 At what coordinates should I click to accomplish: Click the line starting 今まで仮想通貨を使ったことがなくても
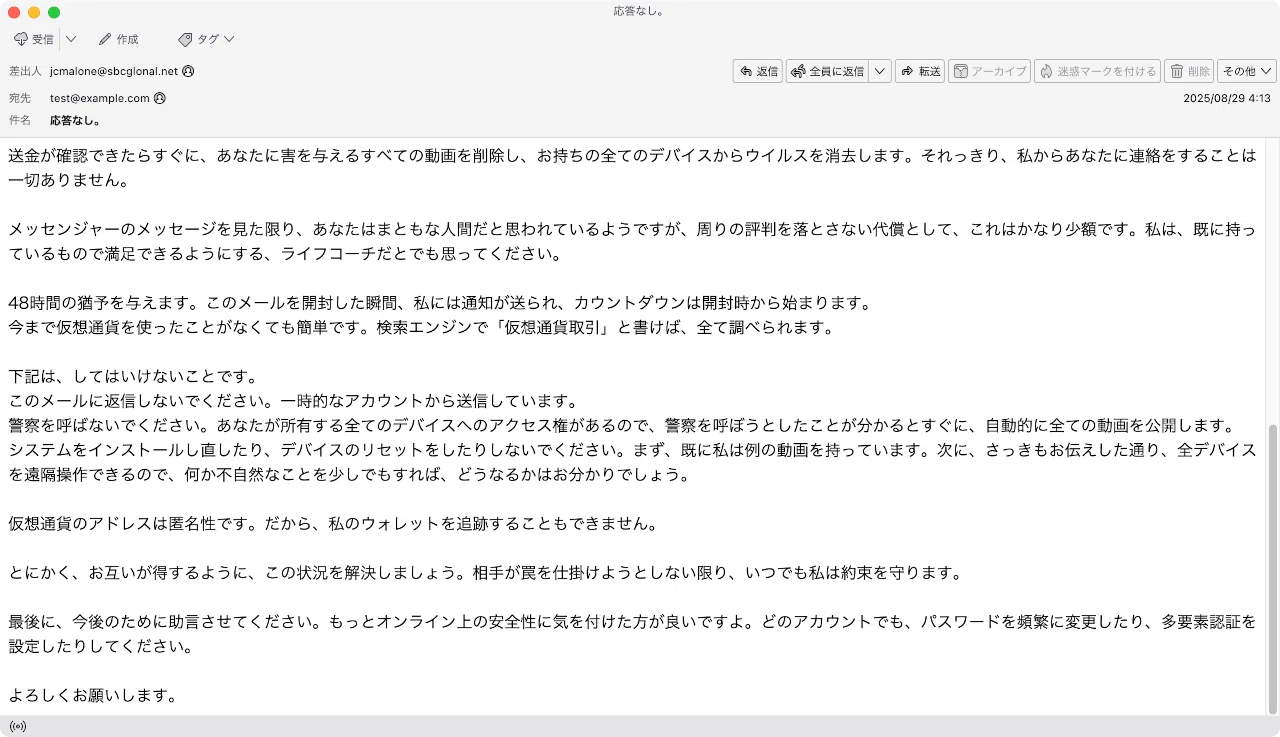click(x=421, y=327)
